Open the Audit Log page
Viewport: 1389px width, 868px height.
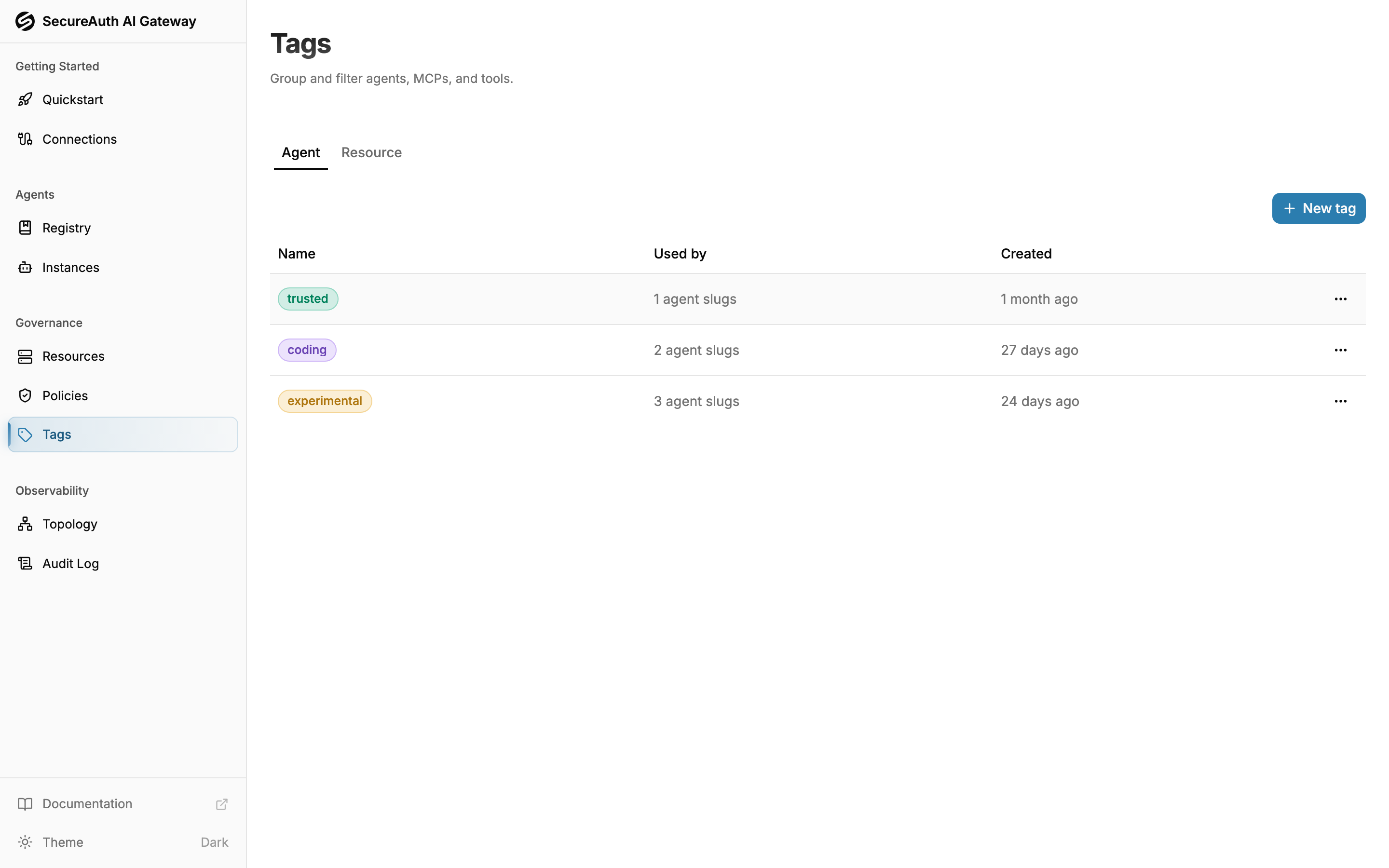coord(123,564)
